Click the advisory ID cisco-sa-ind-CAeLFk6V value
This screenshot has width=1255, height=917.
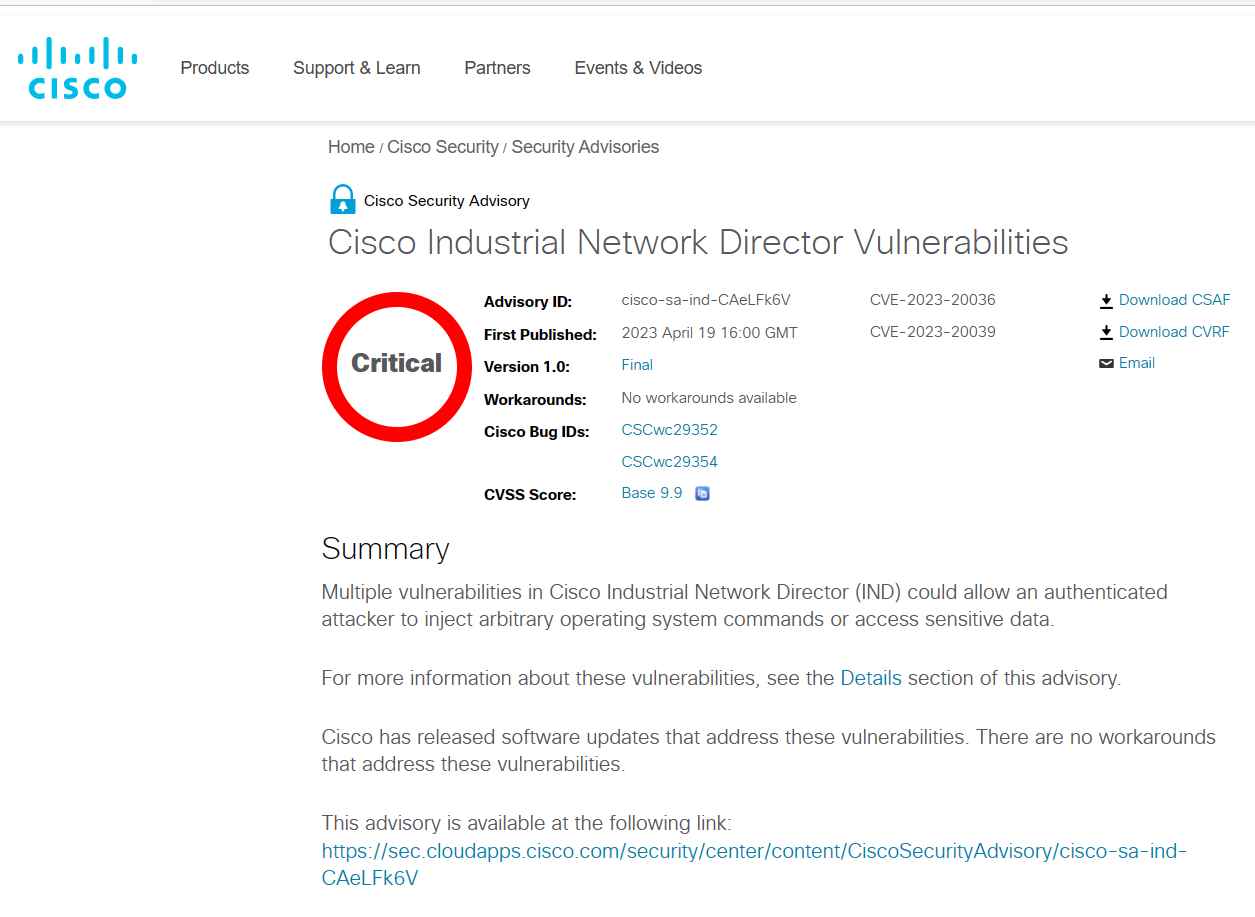pos(706,300)
